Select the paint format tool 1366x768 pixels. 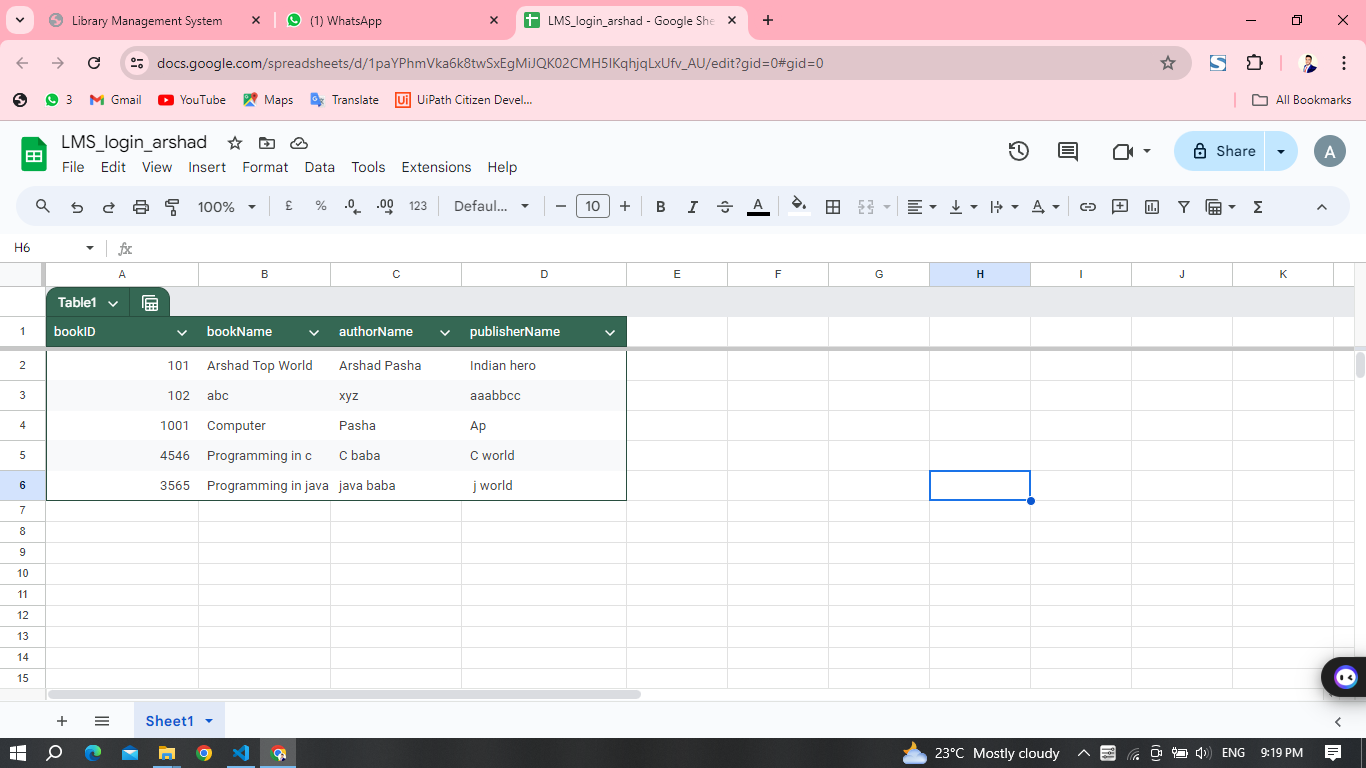(172, 207)
